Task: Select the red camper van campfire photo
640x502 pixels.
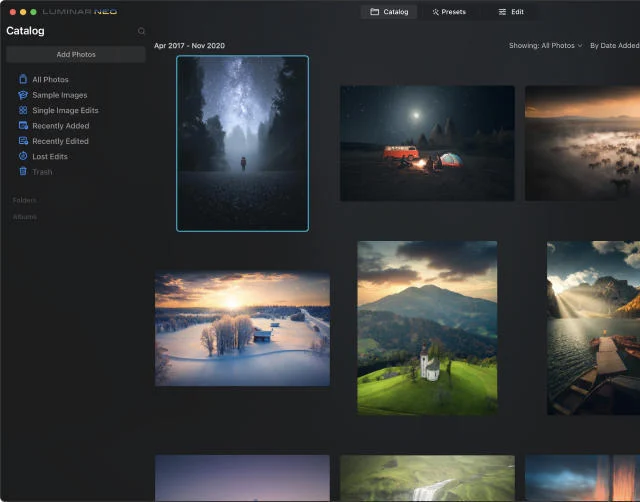Action: (x=427, y=143)
